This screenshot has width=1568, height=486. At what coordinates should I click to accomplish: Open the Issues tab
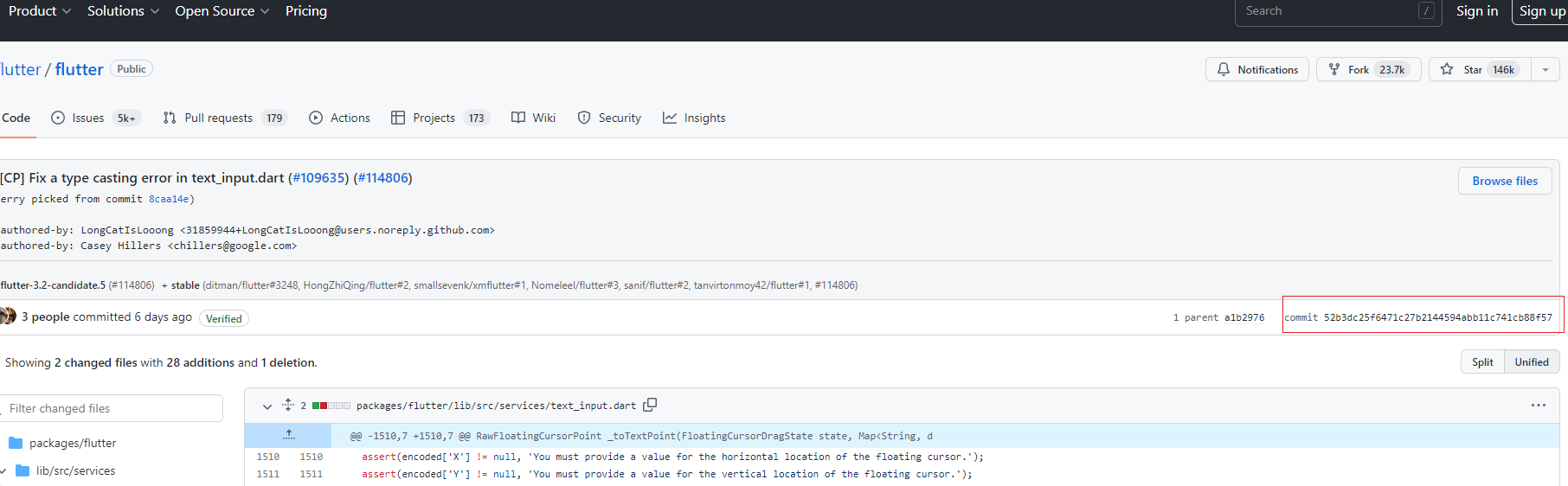[x=95, y=118]
